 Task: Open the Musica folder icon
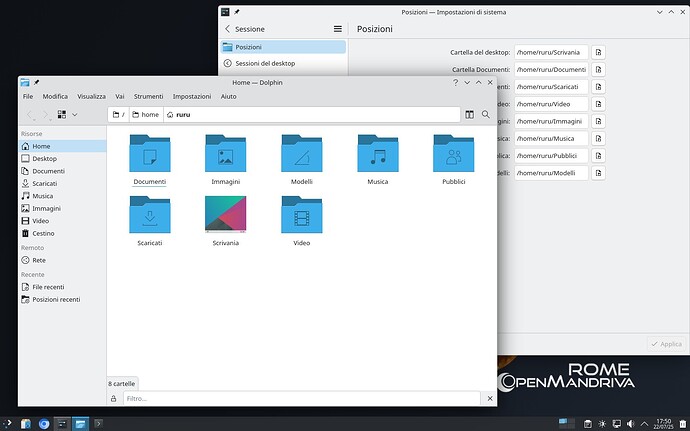click(x=377, y=155)
